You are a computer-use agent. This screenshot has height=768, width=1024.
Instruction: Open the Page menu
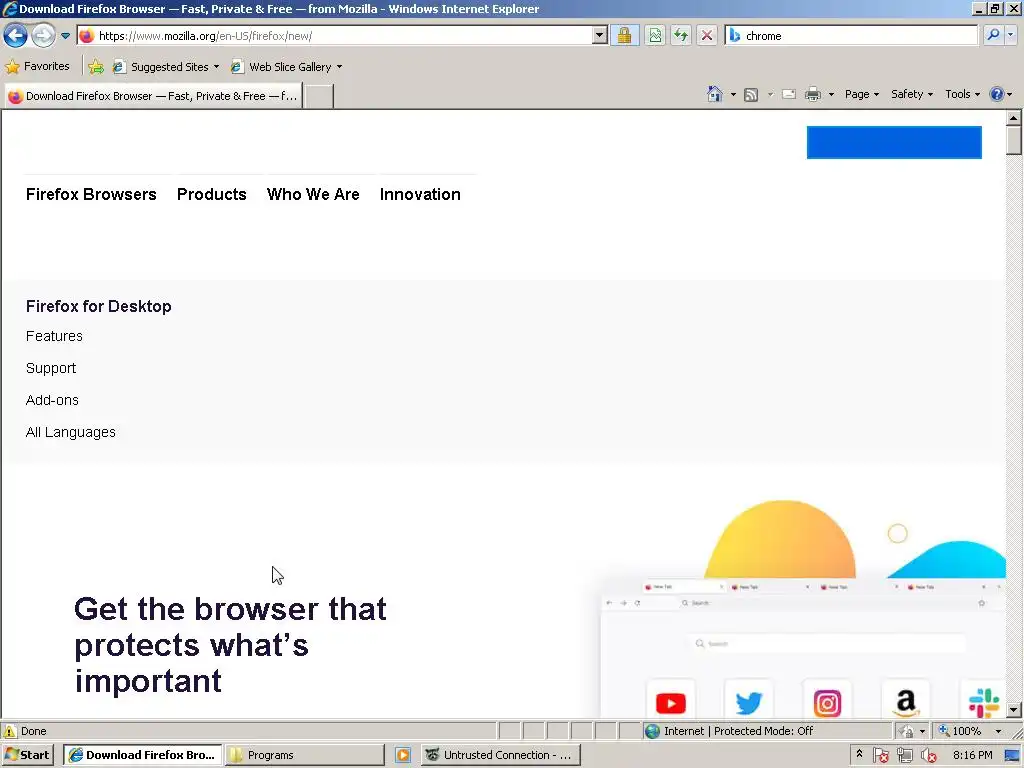click(861, 94)
